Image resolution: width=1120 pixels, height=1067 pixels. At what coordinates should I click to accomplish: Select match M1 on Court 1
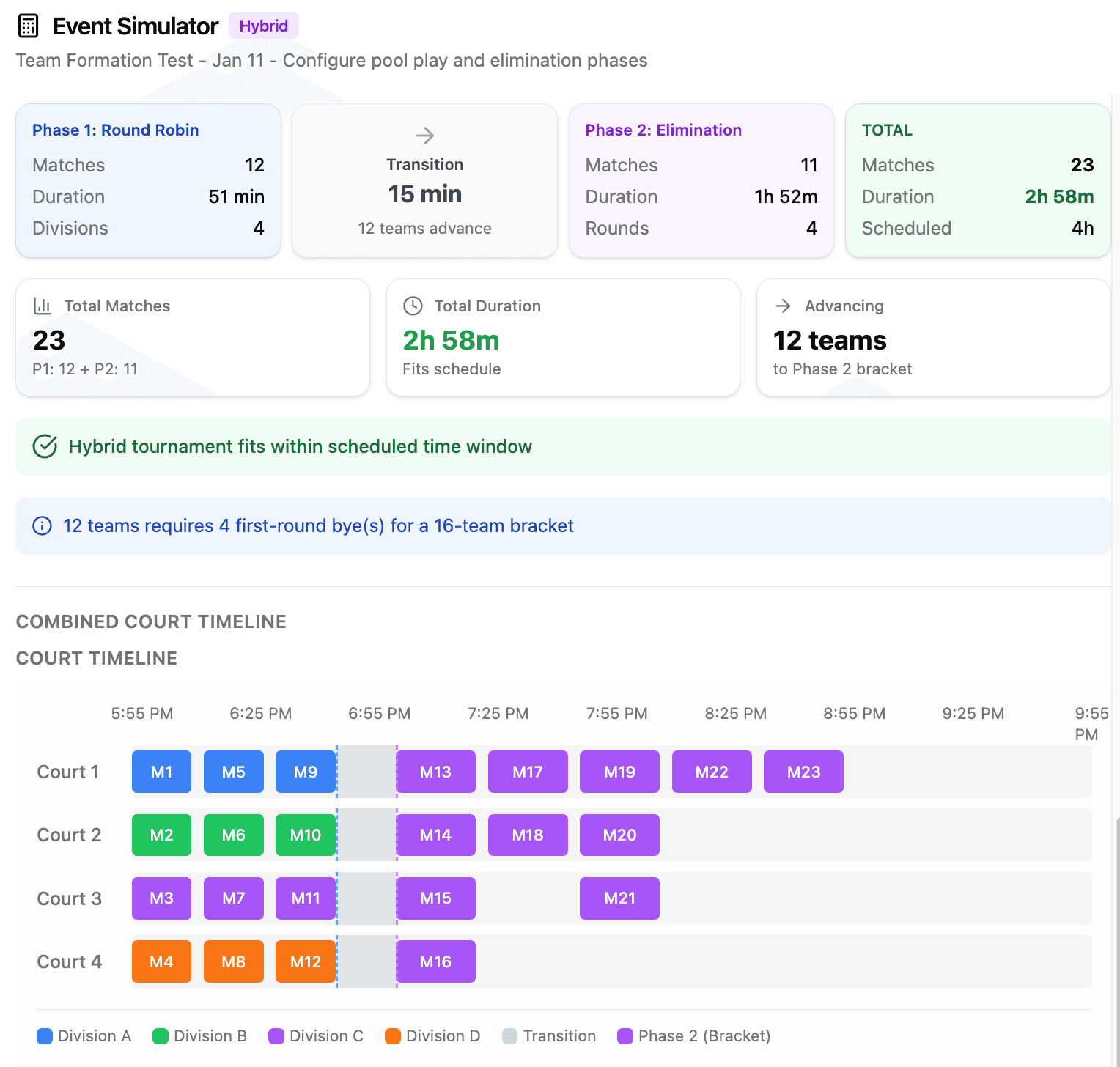(161, 772)
